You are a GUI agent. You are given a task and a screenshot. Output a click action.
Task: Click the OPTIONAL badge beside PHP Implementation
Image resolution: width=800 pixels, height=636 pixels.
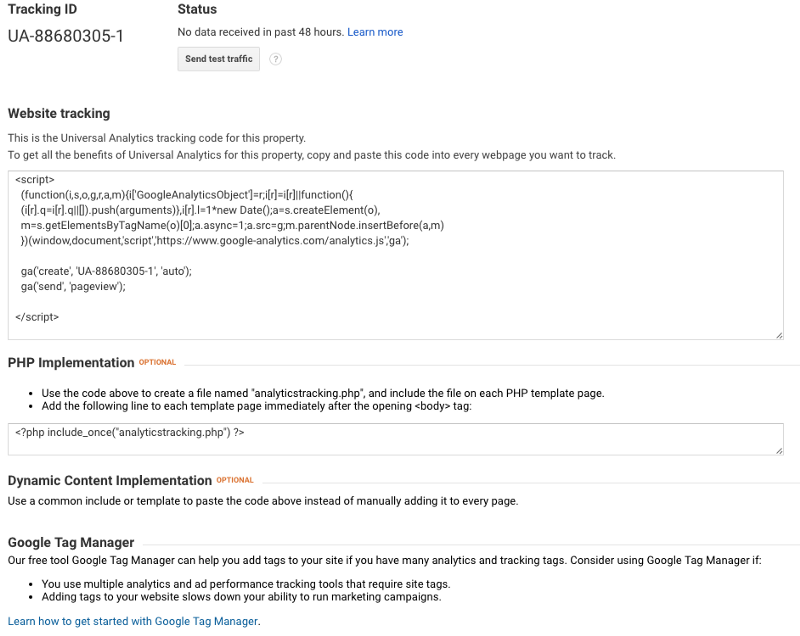pos(157,362)
